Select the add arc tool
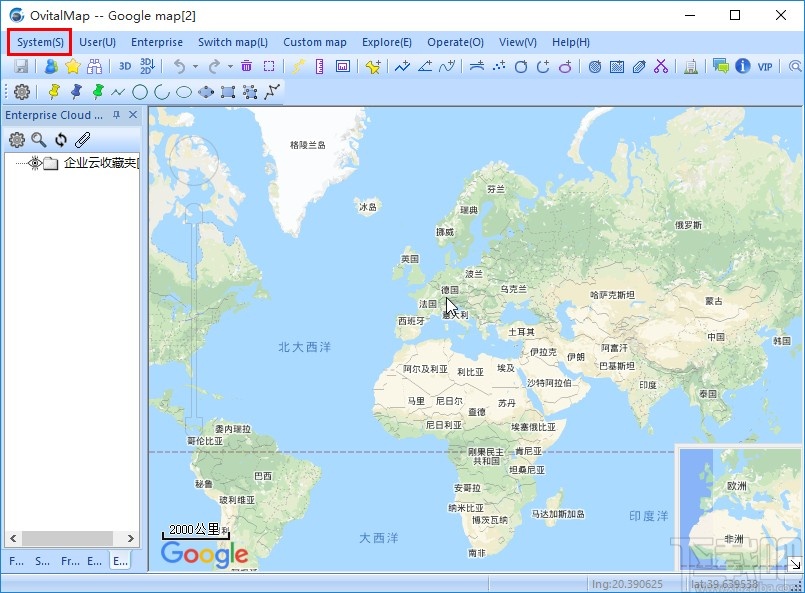 click(543, 66)
